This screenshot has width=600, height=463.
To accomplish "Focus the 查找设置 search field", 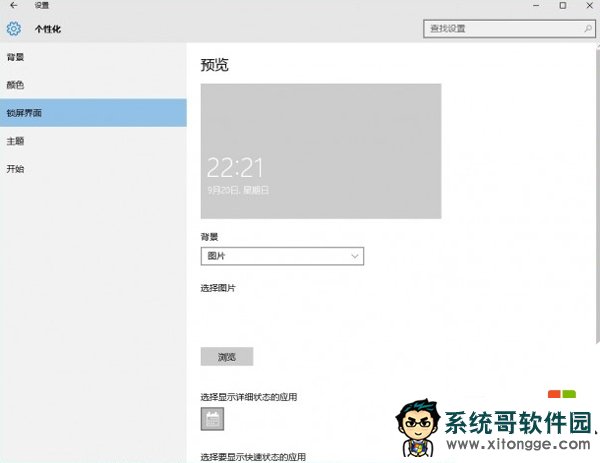I will tap(509, 29).
